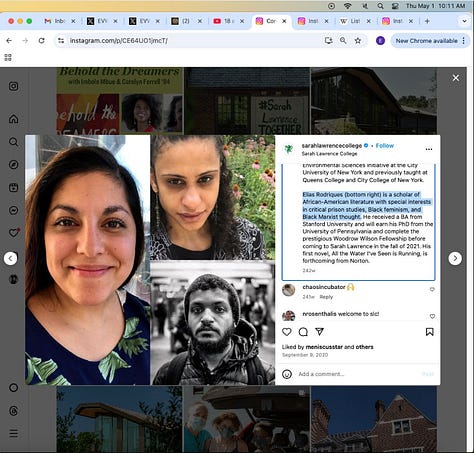
Task: Like chaosincubator's comment
Action: (432, 289)
